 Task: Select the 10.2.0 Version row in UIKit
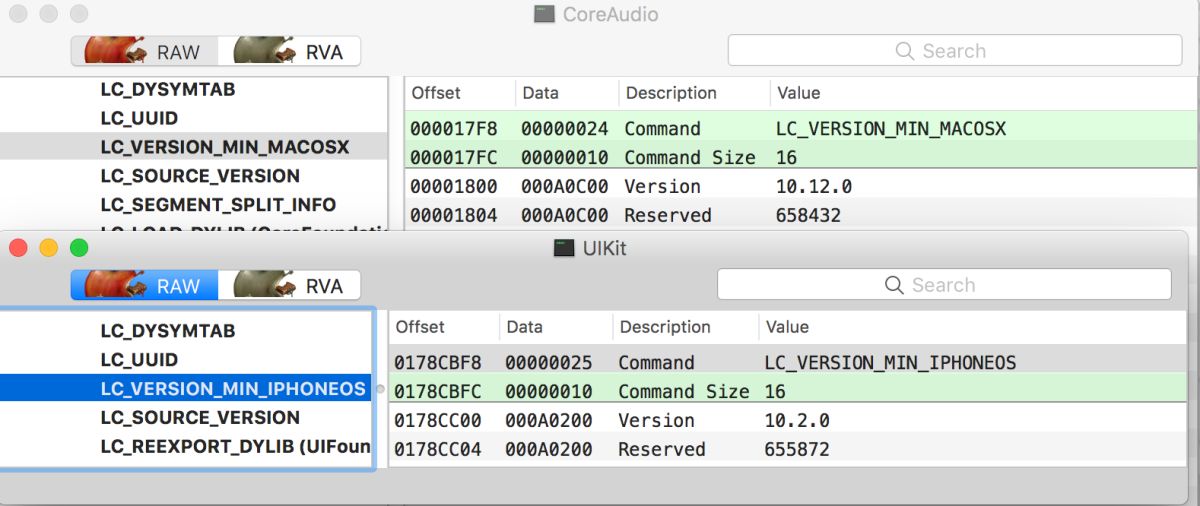click(787, 421)
